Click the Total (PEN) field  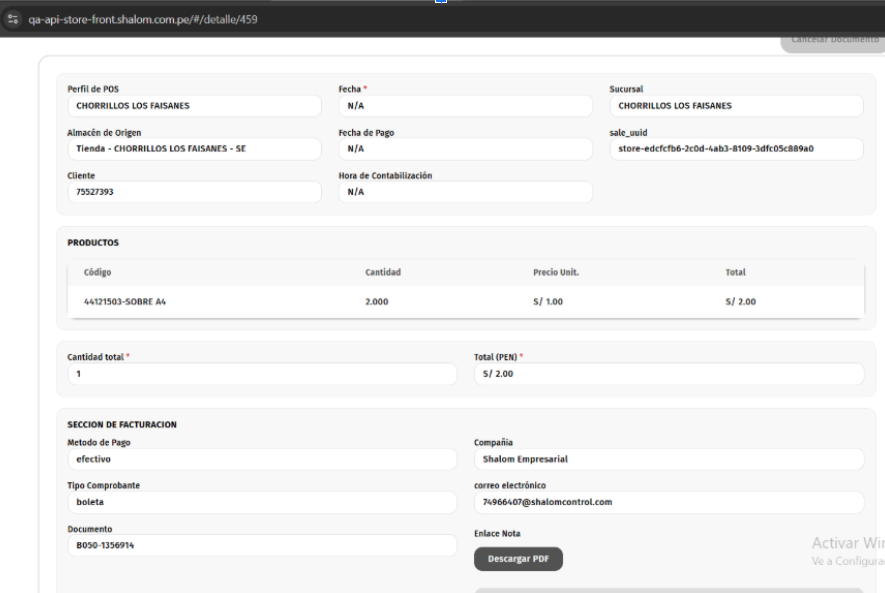pyautogui.click(x=668, y=374)
